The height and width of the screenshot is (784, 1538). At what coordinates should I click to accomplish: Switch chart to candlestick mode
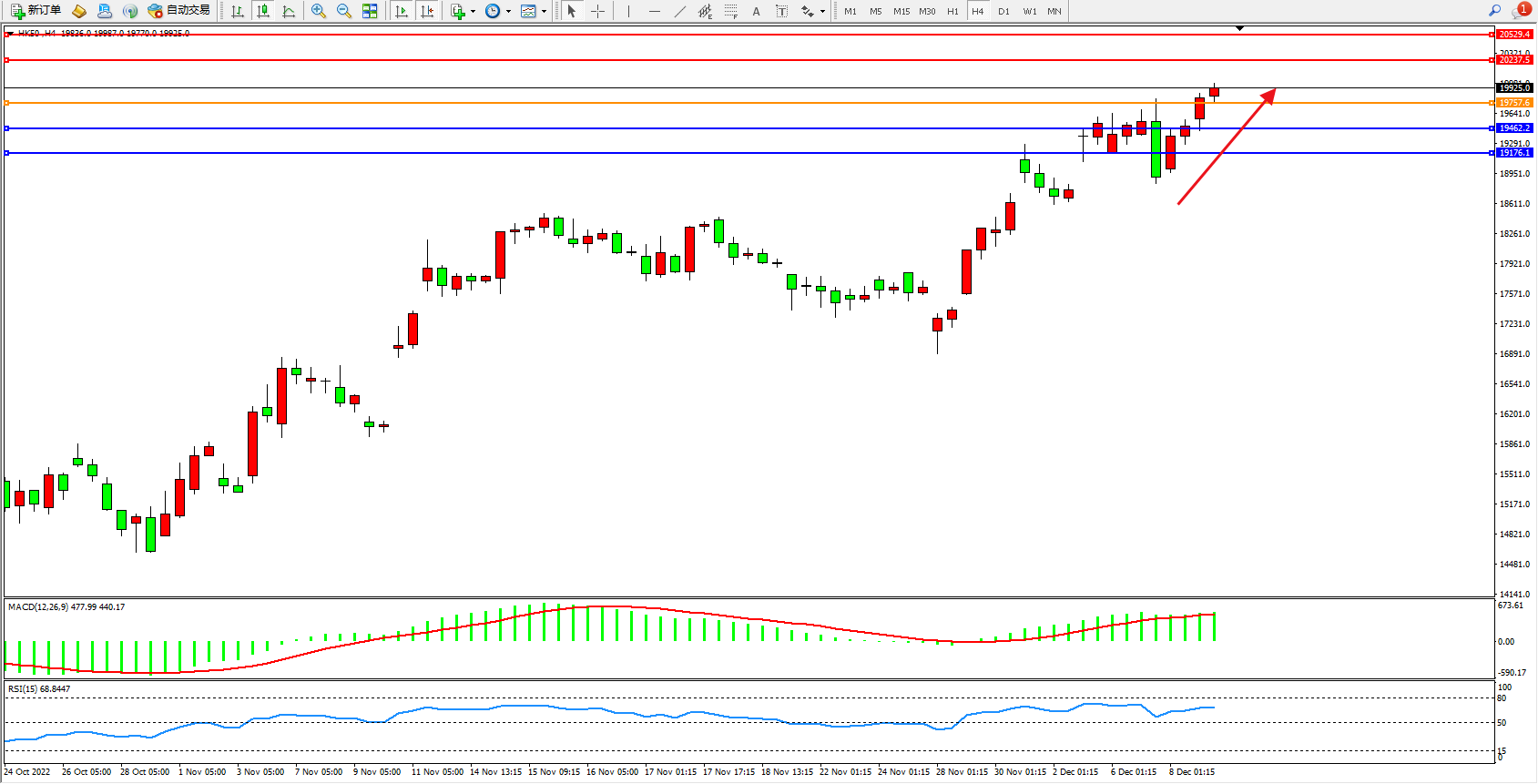(x=263, y=11)
